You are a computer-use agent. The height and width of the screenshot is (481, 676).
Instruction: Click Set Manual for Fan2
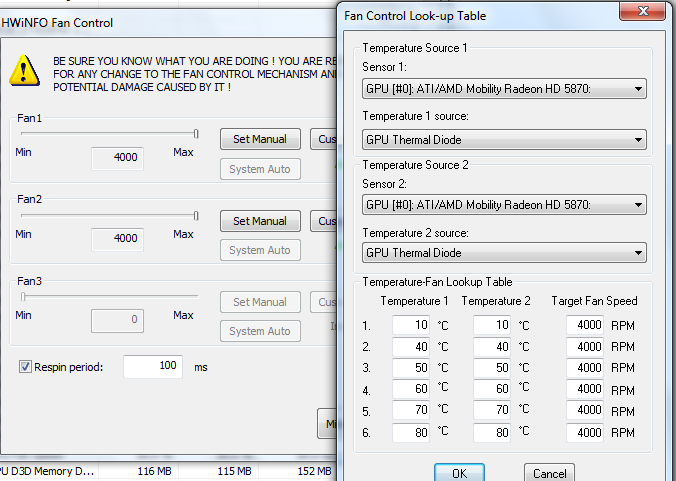tap(260, 221)
